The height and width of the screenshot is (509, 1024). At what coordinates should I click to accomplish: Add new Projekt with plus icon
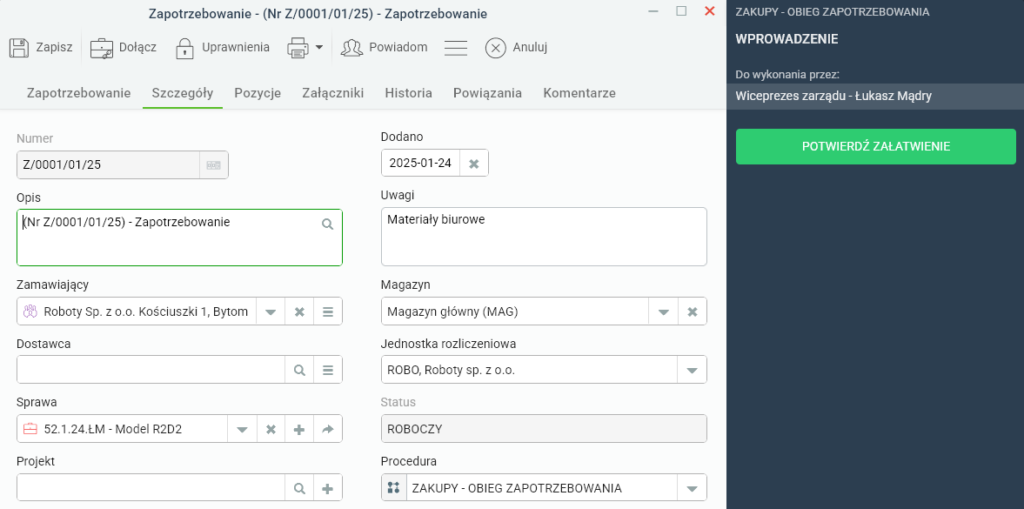pyautogui.click(x=328, y=488)
